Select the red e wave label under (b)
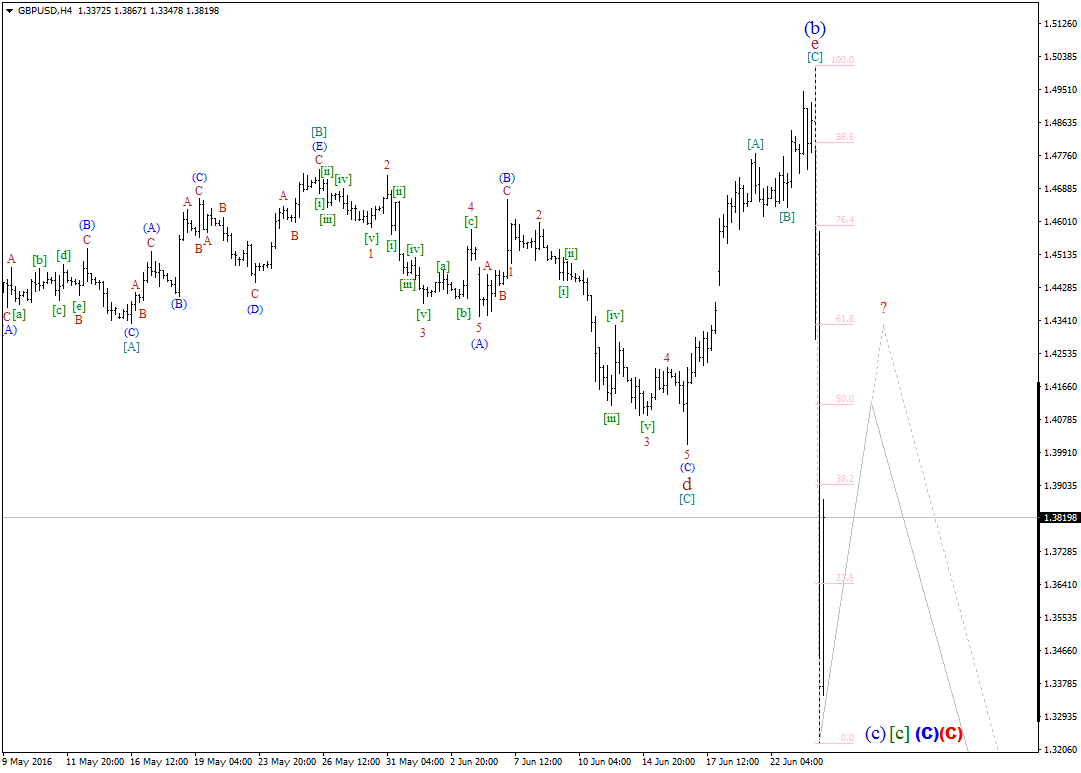Image resolution: width=1081 pixels, height=773 pixels. coord(815,45)
